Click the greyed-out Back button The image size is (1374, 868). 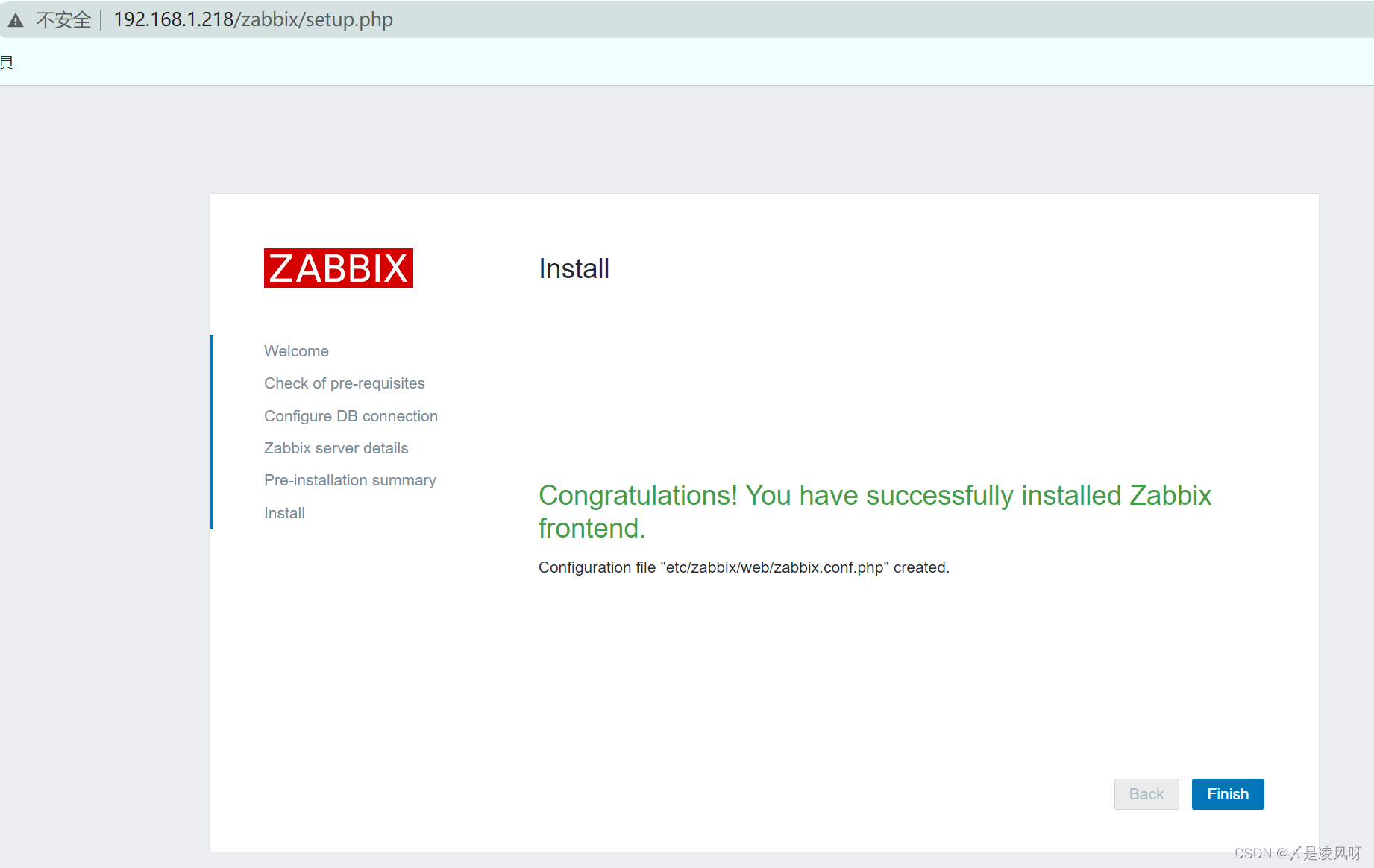[1146, 794]
